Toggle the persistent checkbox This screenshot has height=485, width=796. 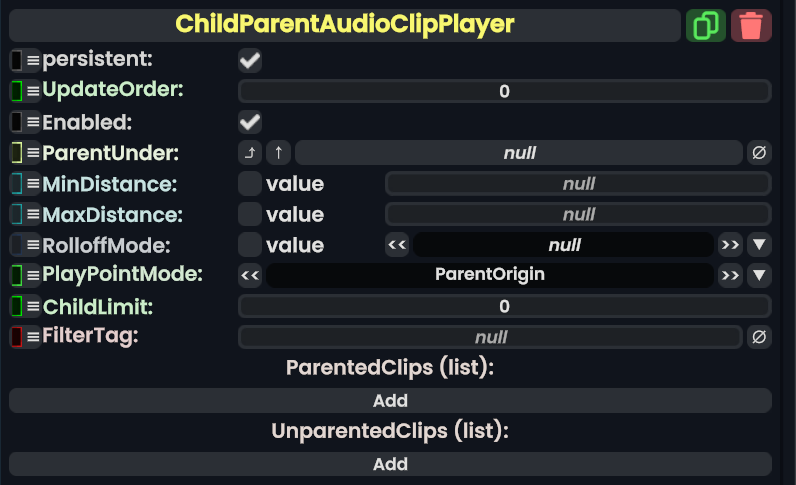[x=250, y=61]
